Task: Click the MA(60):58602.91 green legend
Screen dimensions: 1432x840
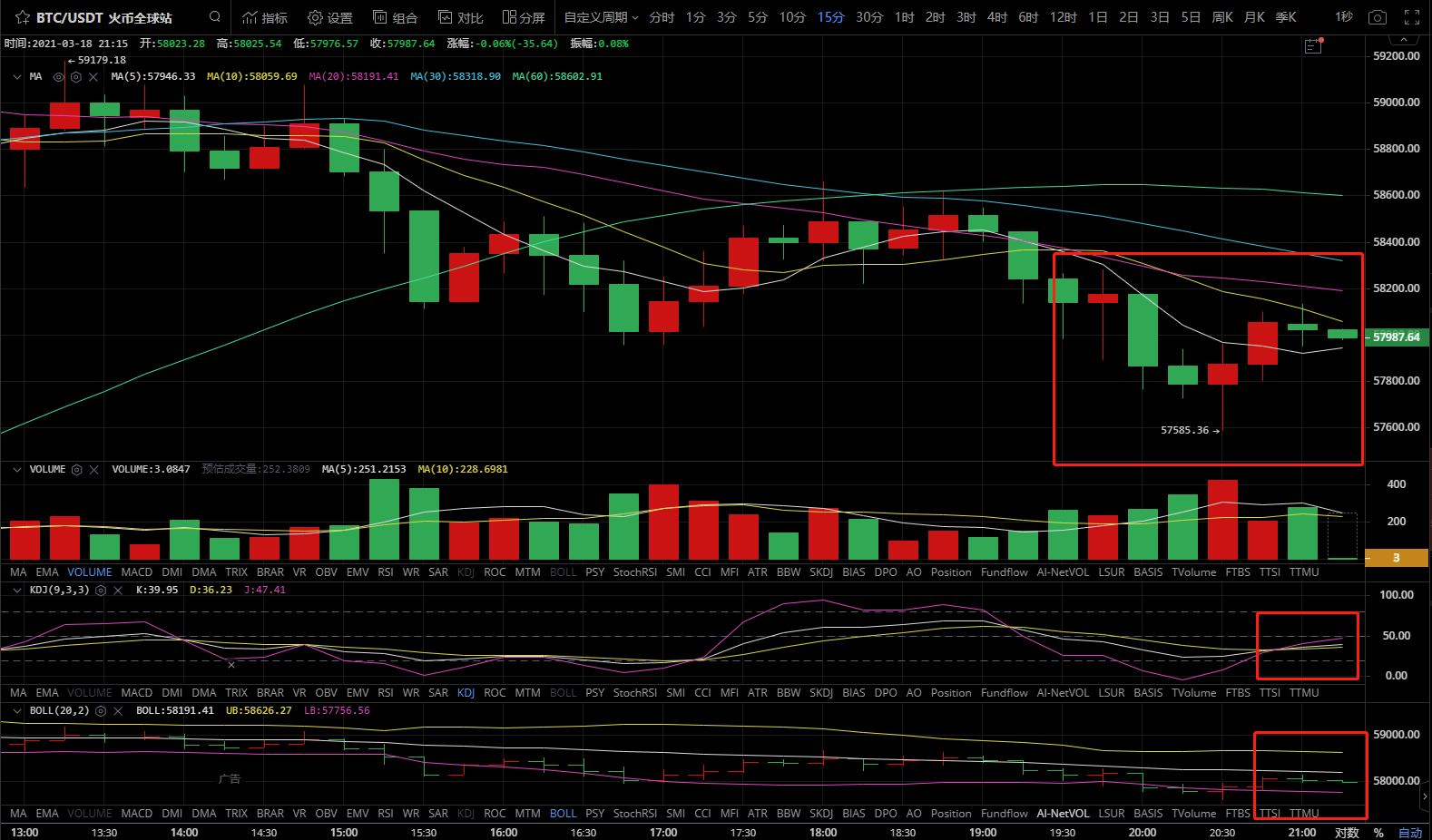Action: pos(557,77)
